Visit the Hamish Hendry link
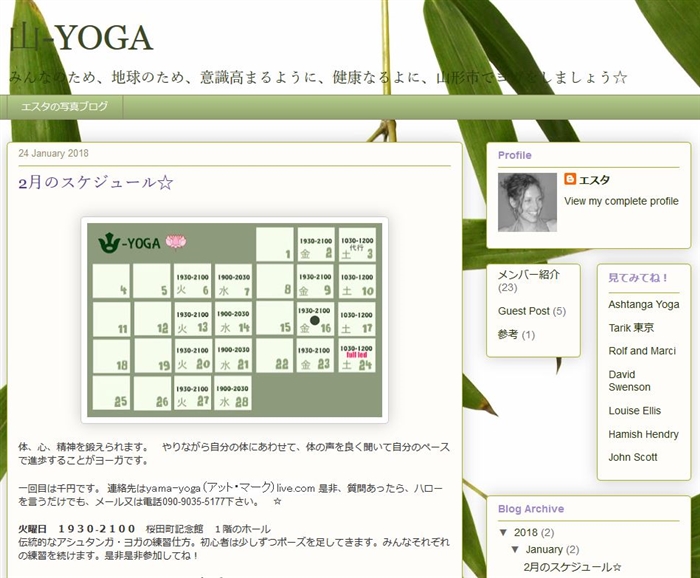Image resolution: width=700 pixels, height=578 pixels. 643,434
